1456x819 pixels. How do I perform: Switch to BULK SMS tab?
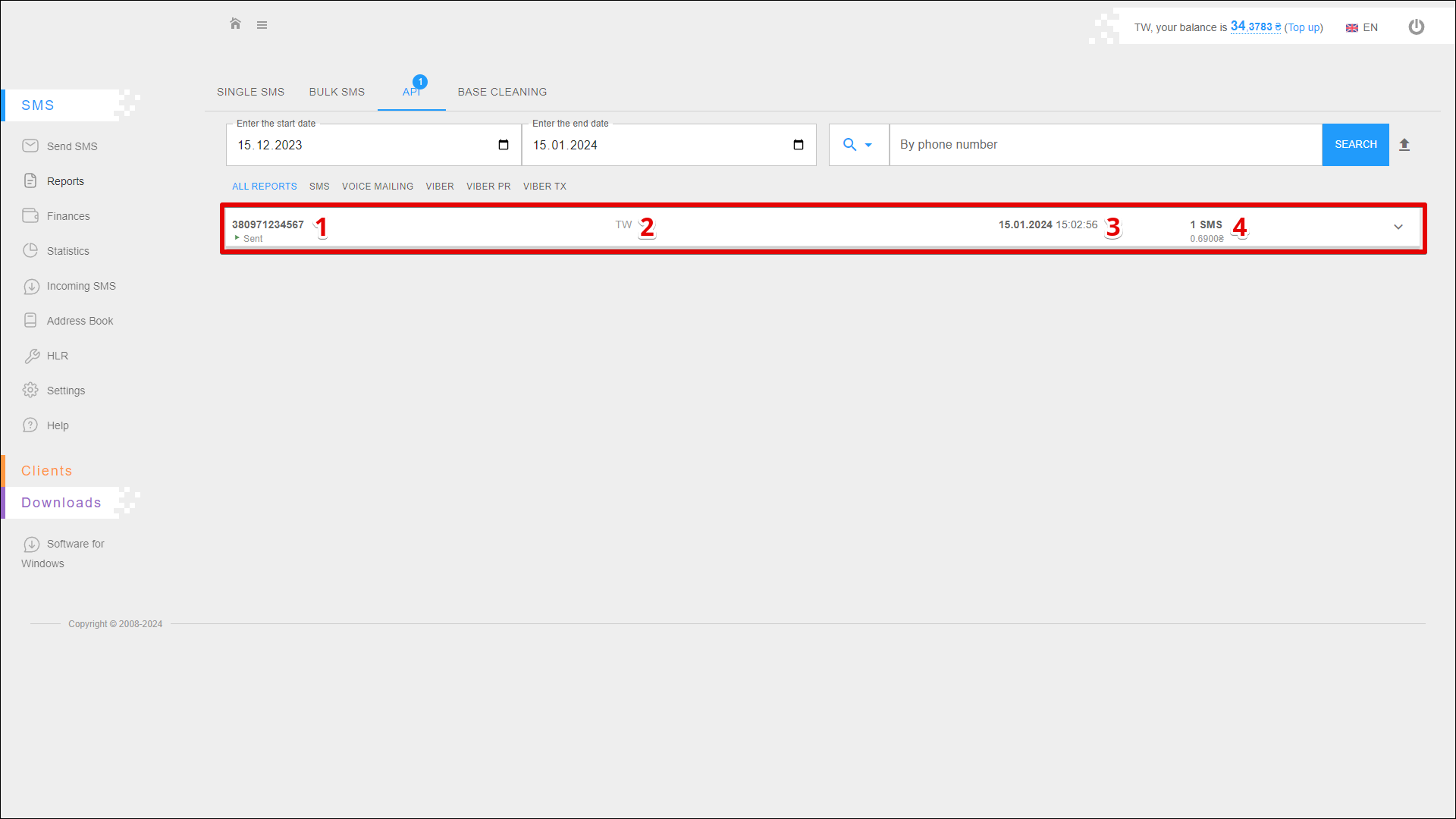click(337, 92)
